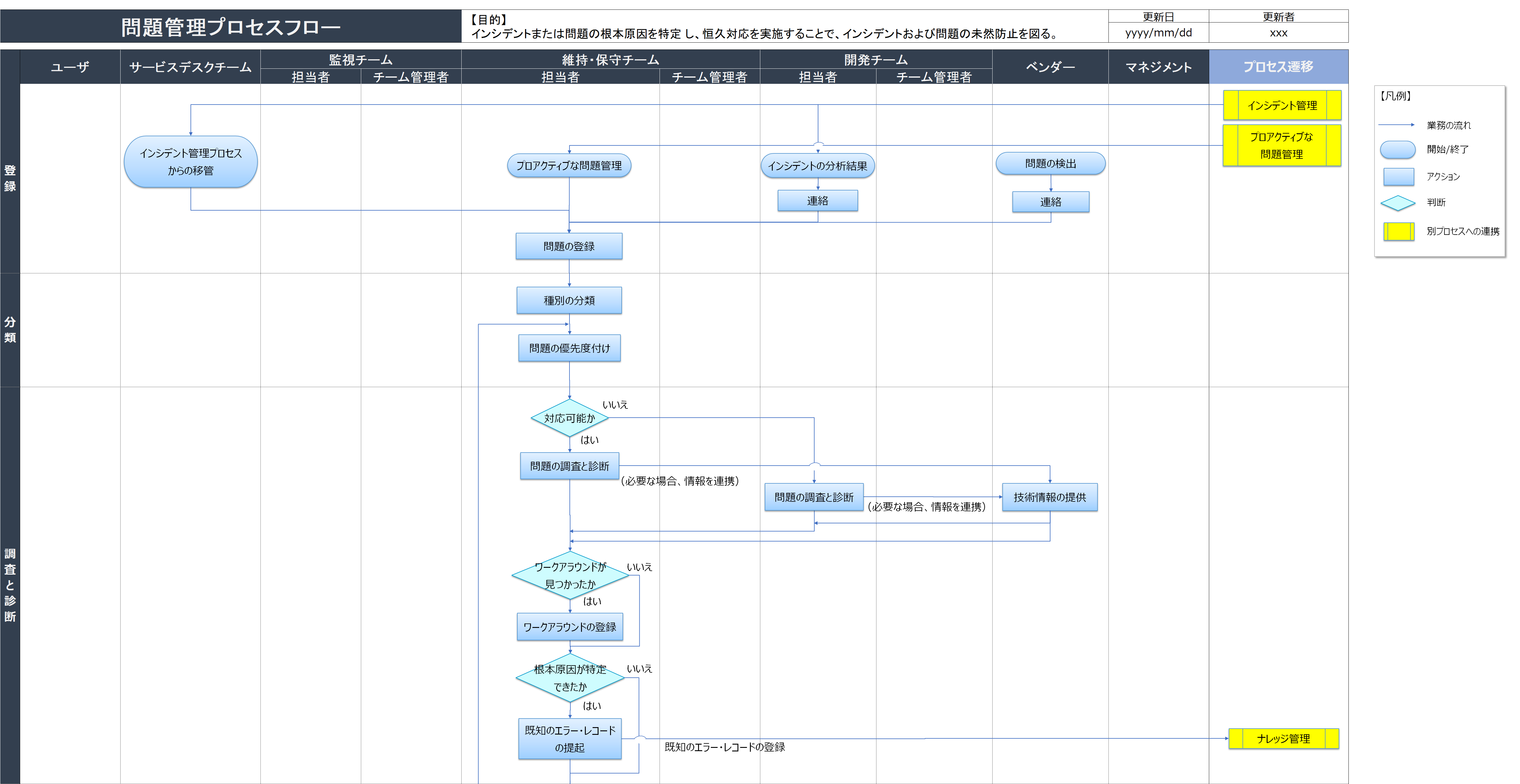
Task: Click the yyyy/mm/dd date cell
Action: click(1158, 33)
